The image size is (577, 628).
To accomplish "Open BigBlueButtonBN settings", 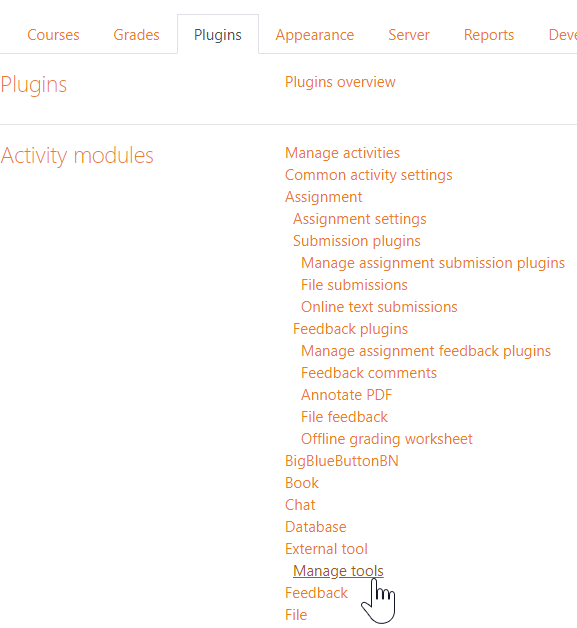I will pos(342,461).
